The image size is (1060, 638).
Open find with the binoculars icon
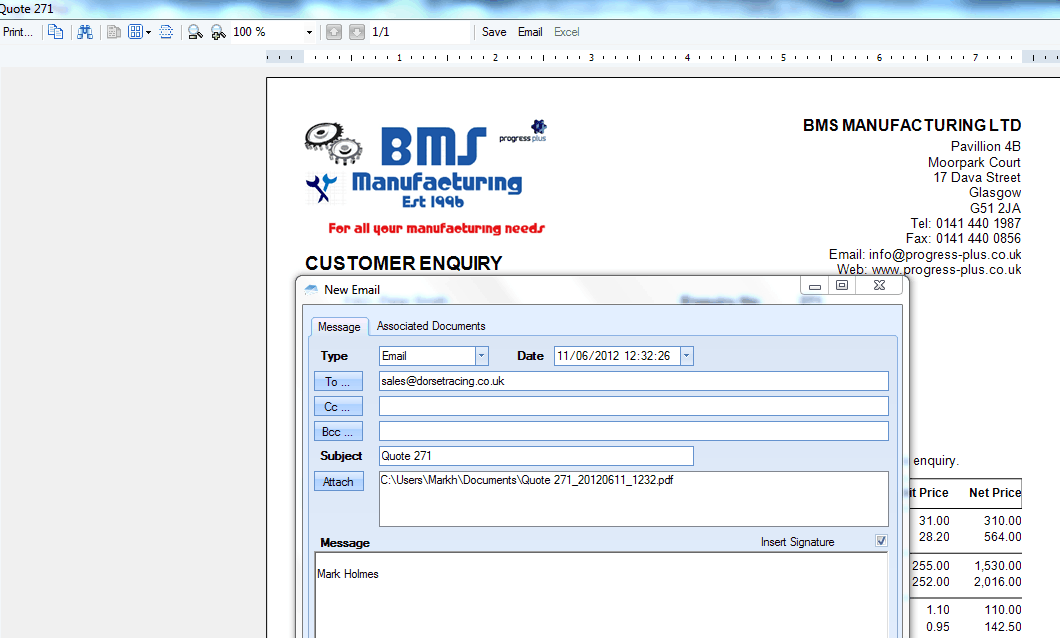point(85,32)
